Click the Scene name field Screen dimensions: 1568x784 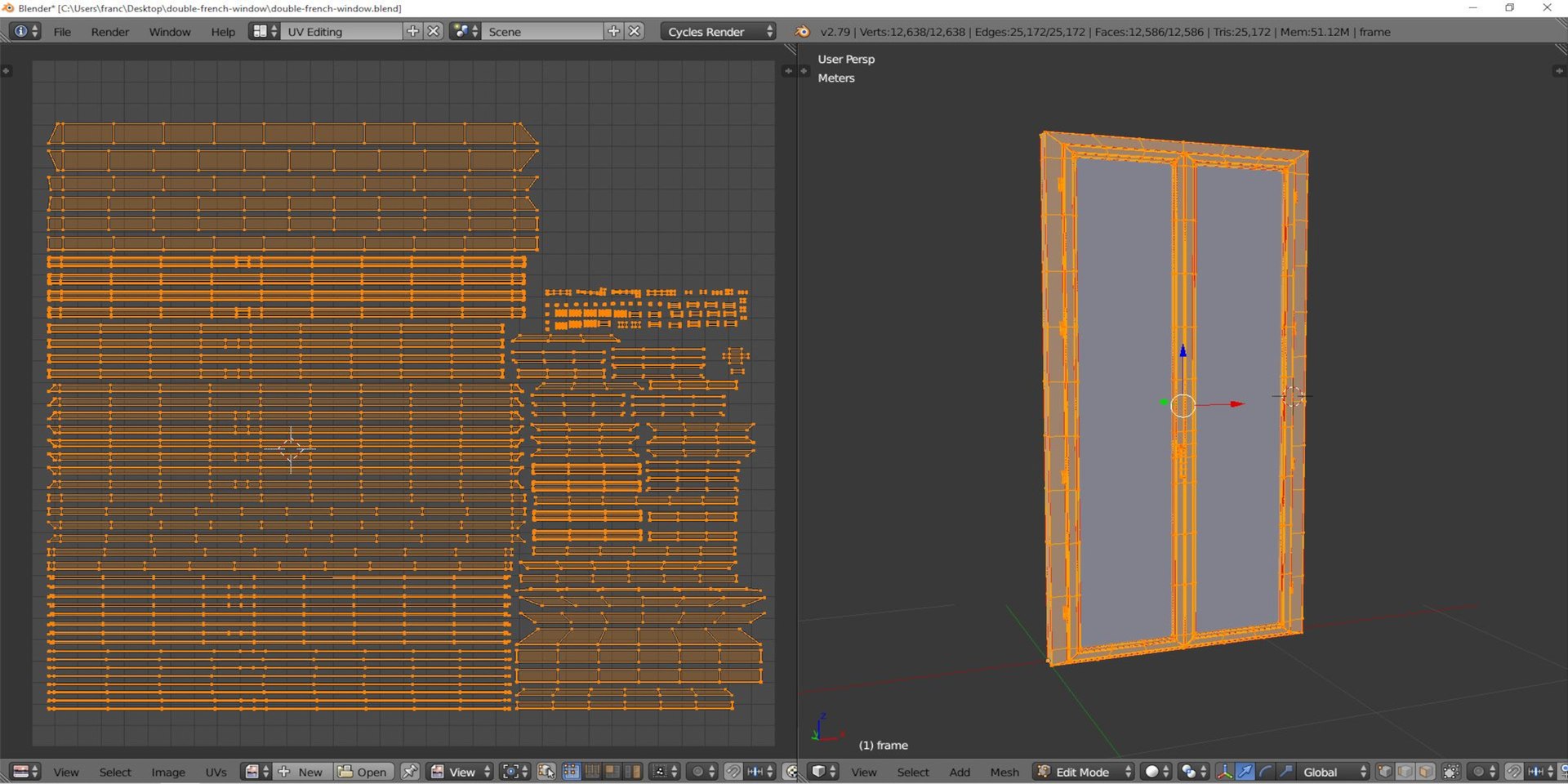(x=542, y=31)
